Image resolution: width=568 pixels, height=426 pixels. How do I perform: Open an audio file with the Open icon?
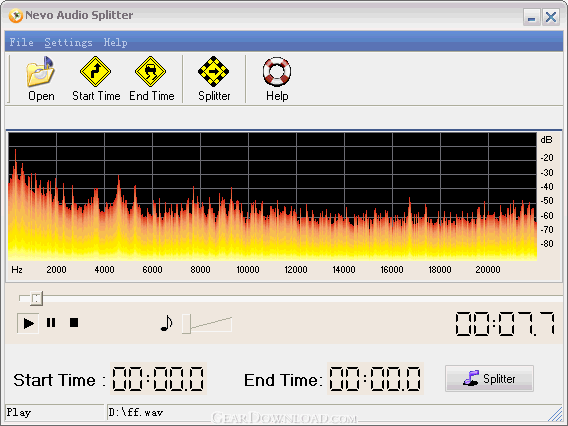(x=41, y=78)
